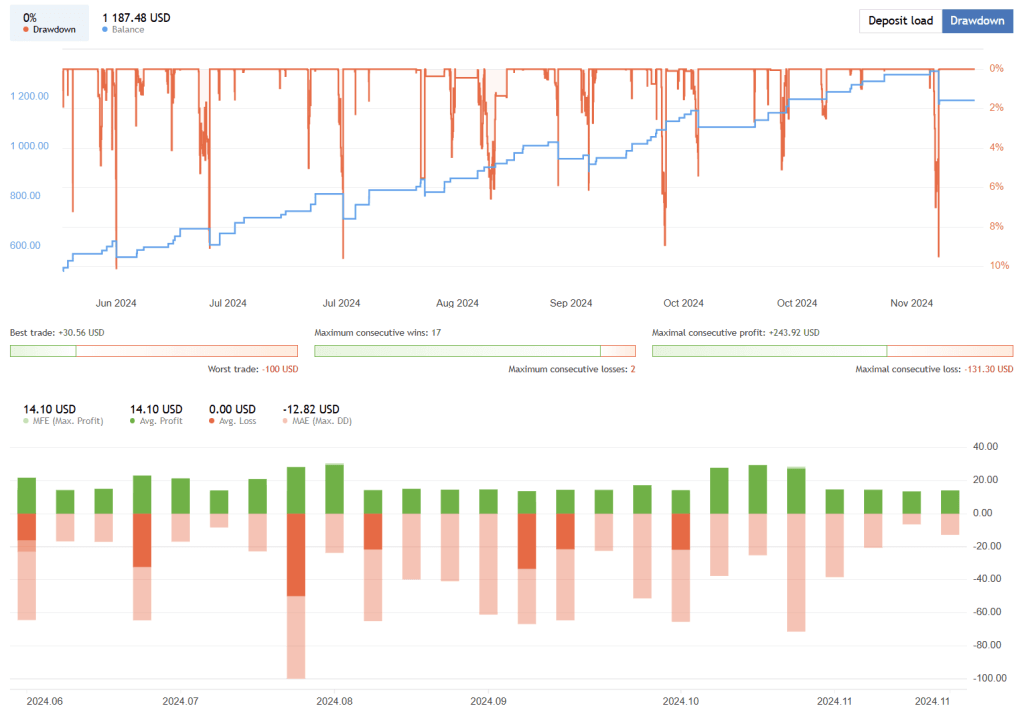
Task: Click the 1 187.48 USD balance value
Action: 143,16
